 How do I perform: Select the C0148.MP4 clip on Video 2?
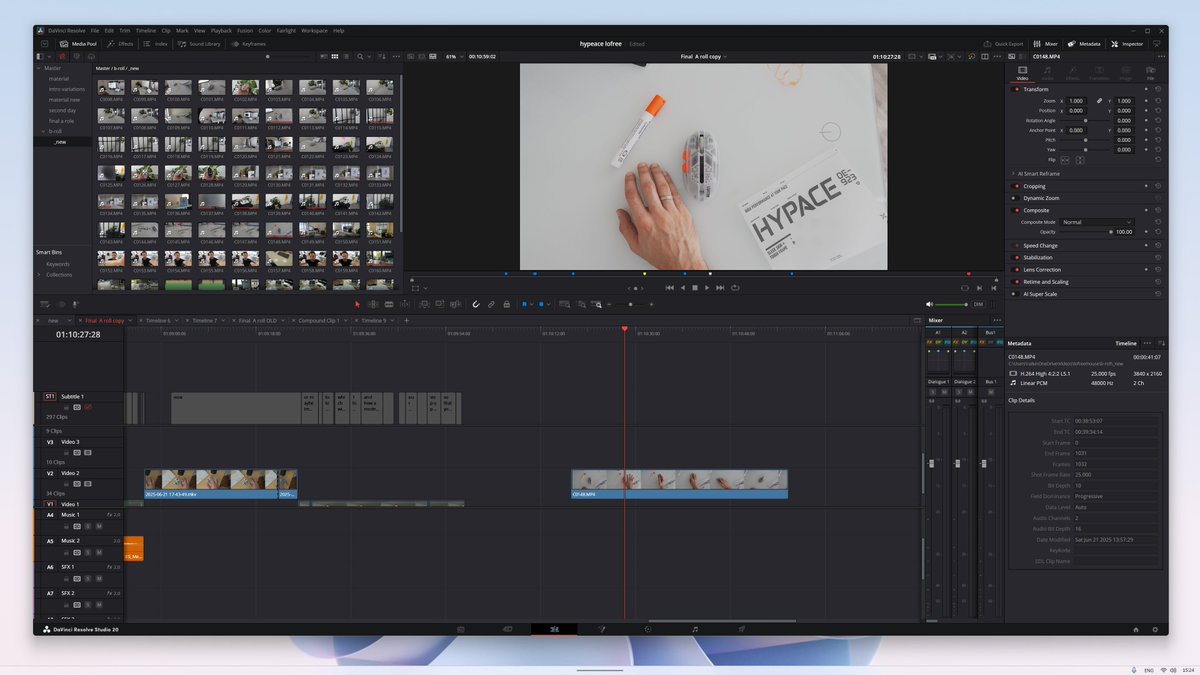pyautogui.click(x=680, y=484)
